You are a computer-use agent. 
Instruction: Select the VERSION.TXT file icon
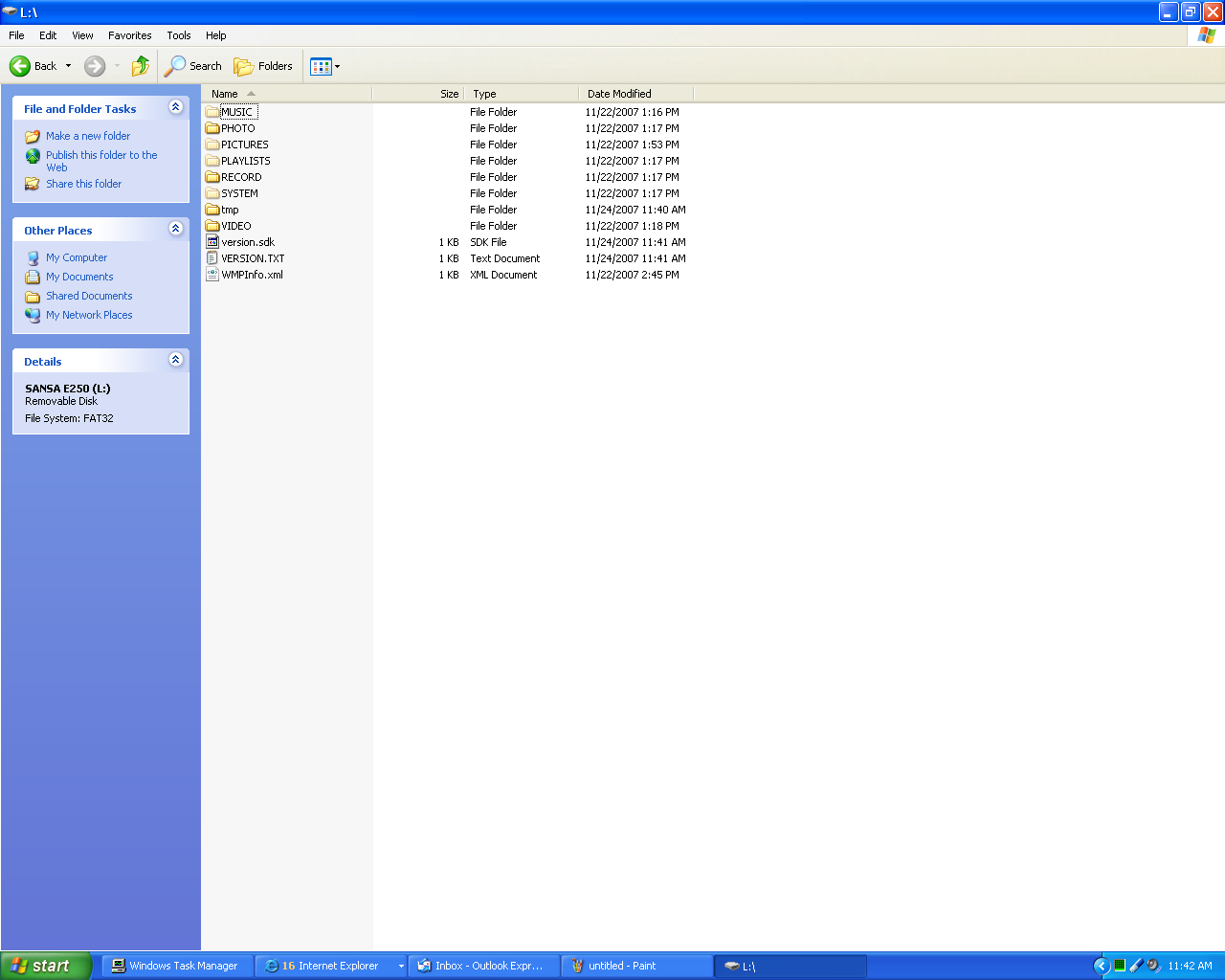[x=212, y=258]
